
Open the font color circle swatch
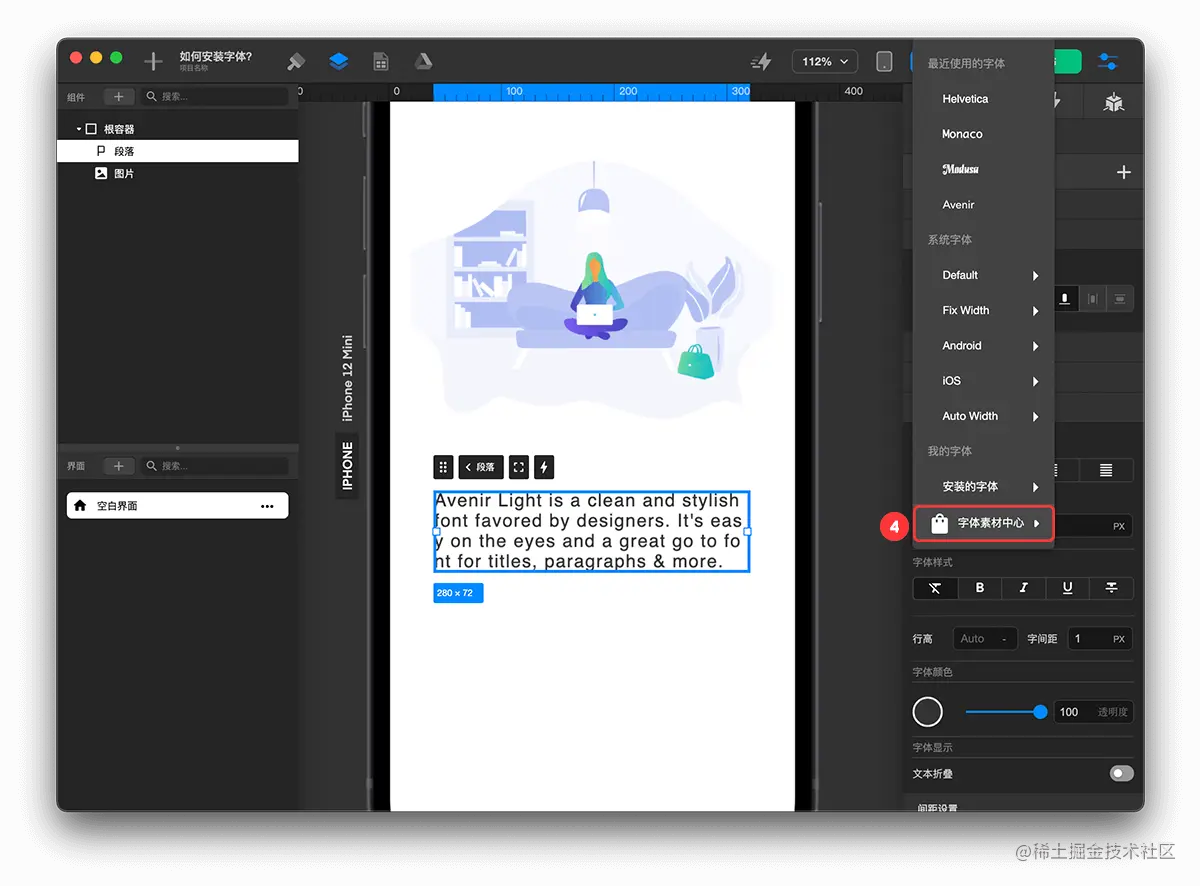928,712
